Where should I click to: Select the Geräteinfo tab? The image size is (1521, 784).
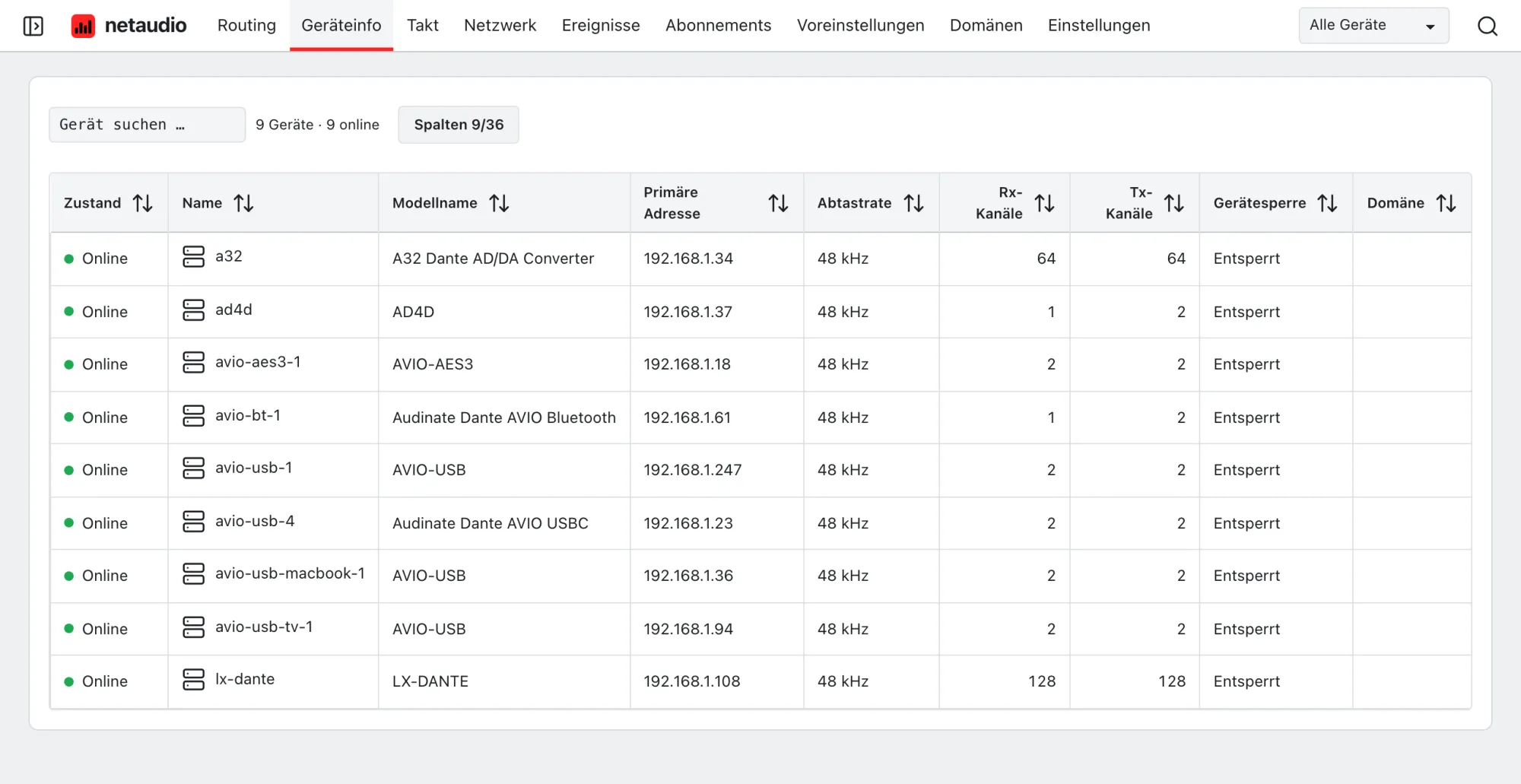[341, 26]
